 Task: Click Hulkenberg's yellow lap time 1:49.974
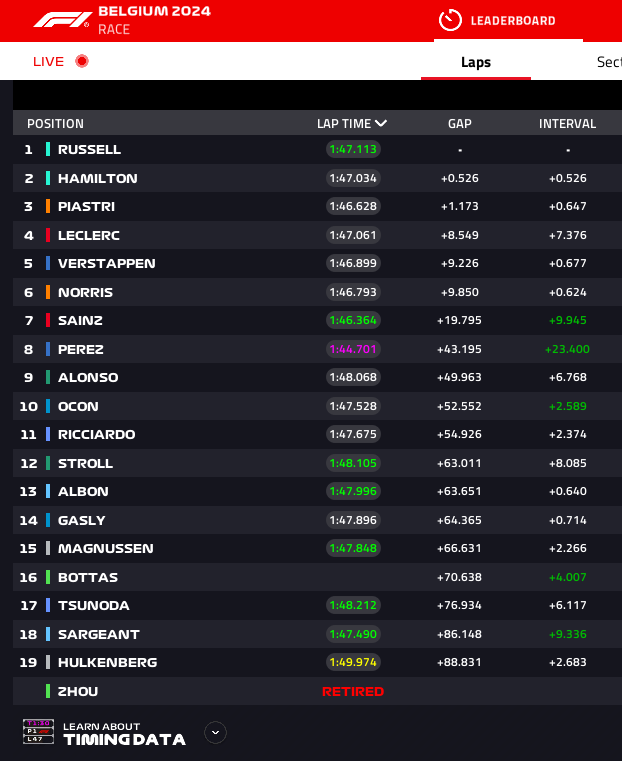click(353, 662)
